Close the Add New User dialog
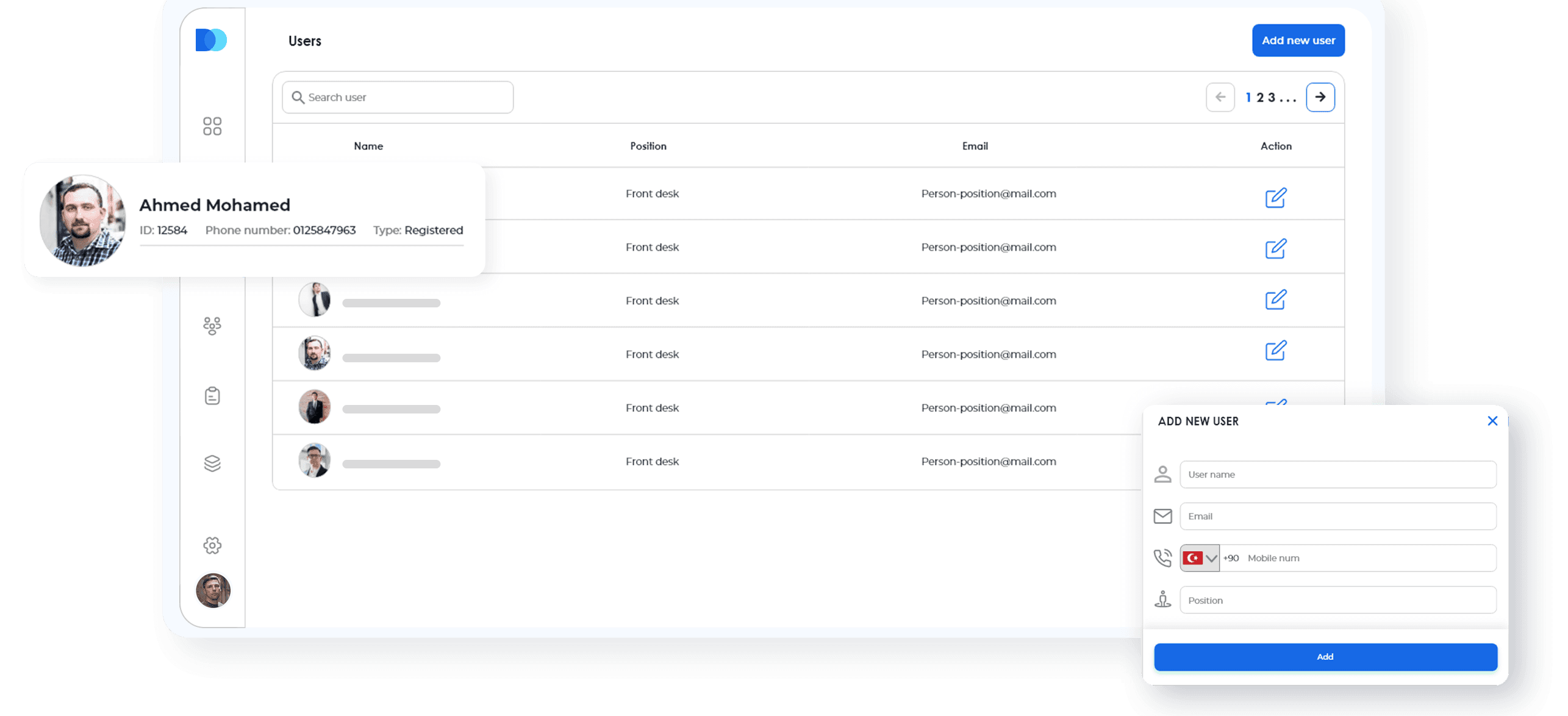1568x716 pixels. tap(1492, 421)
